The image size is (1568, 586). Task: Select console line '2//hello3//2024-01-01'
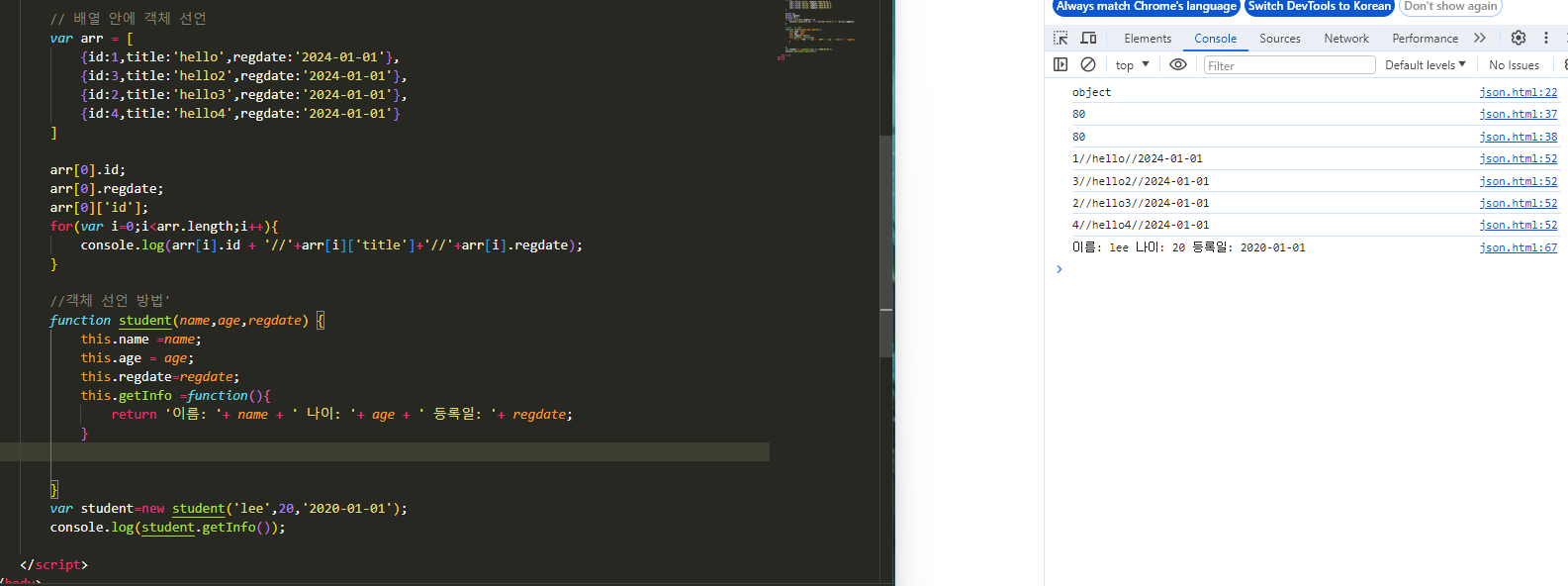click(1141, 203)
